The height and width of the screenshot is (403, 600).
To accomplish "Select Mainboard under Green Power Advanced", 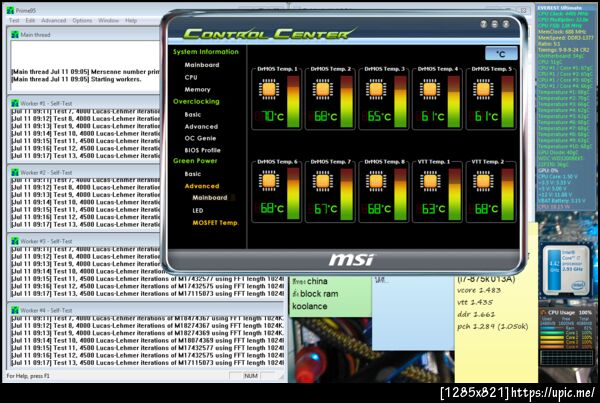I will pos(210,197).
